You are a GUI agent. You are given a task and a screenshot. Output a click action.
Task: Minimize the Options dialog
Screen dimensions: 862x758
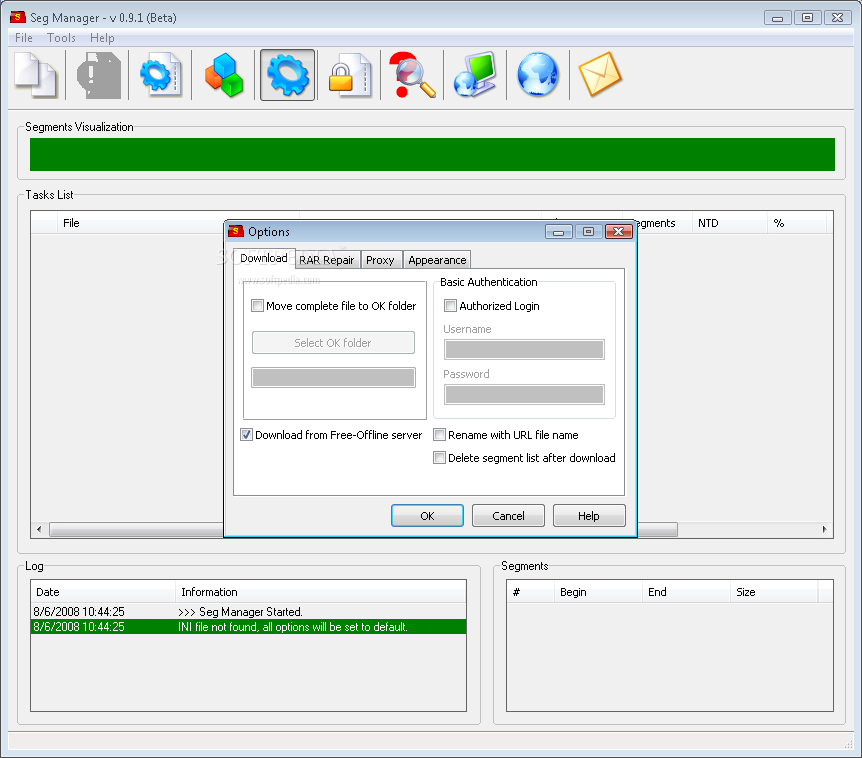pyautogui.click(x=559, y=231)
